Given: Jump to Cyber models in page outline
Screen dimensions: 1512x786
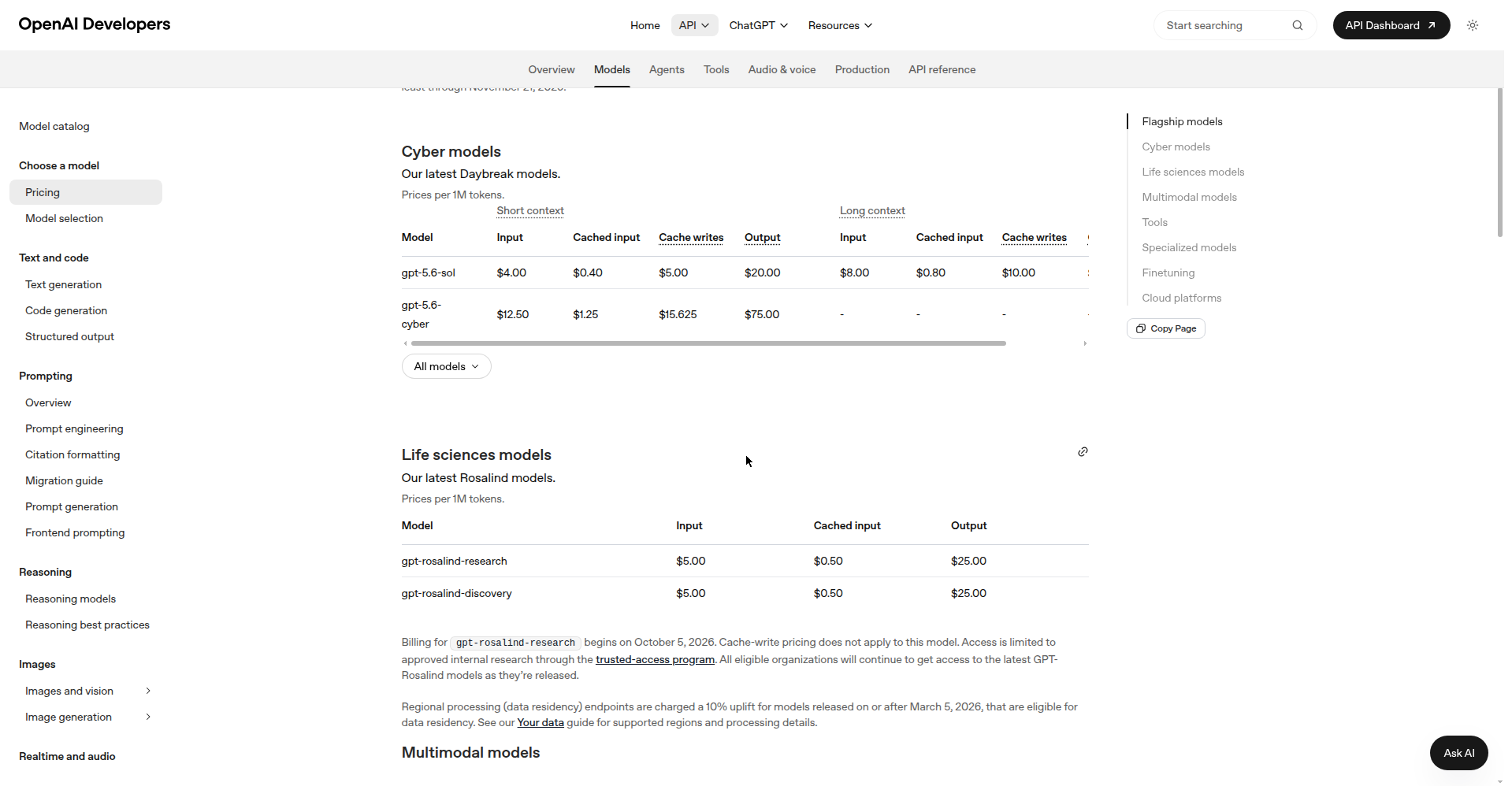Looking at the screenshot, I should click(x=1176, y=146).
